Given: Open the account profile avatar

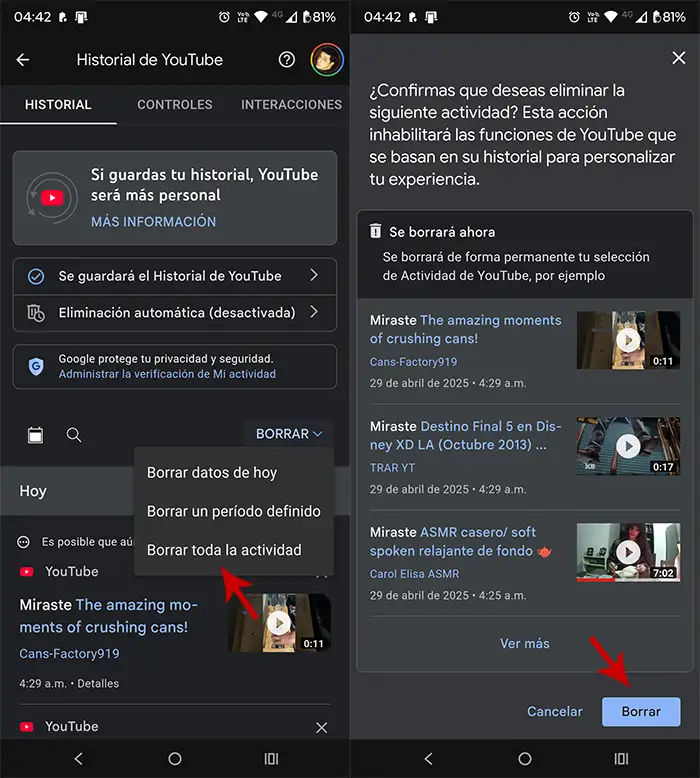Looking at the screenshot, I should coord(327,60).
